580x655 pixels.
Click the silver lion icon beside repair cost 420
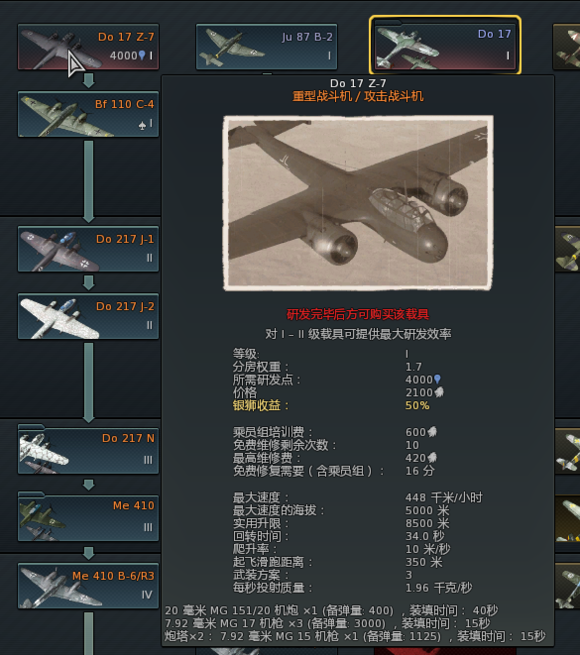(432, 457)
